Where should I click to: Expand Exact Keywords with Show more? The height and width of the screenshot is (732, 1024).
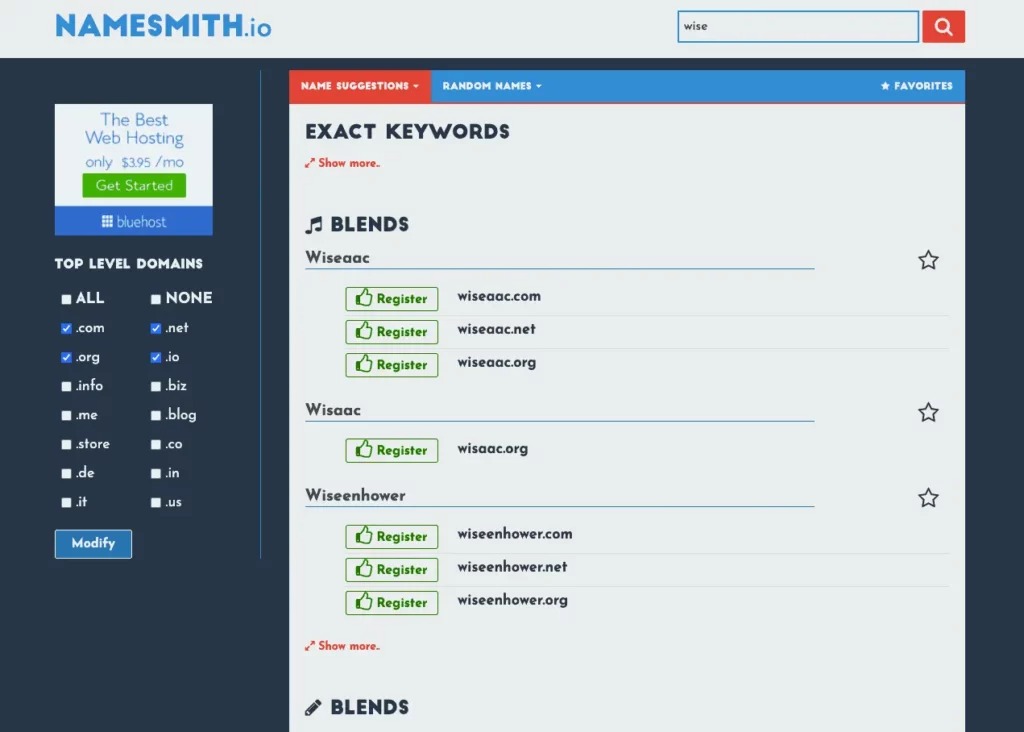click(x=343, y=163)
